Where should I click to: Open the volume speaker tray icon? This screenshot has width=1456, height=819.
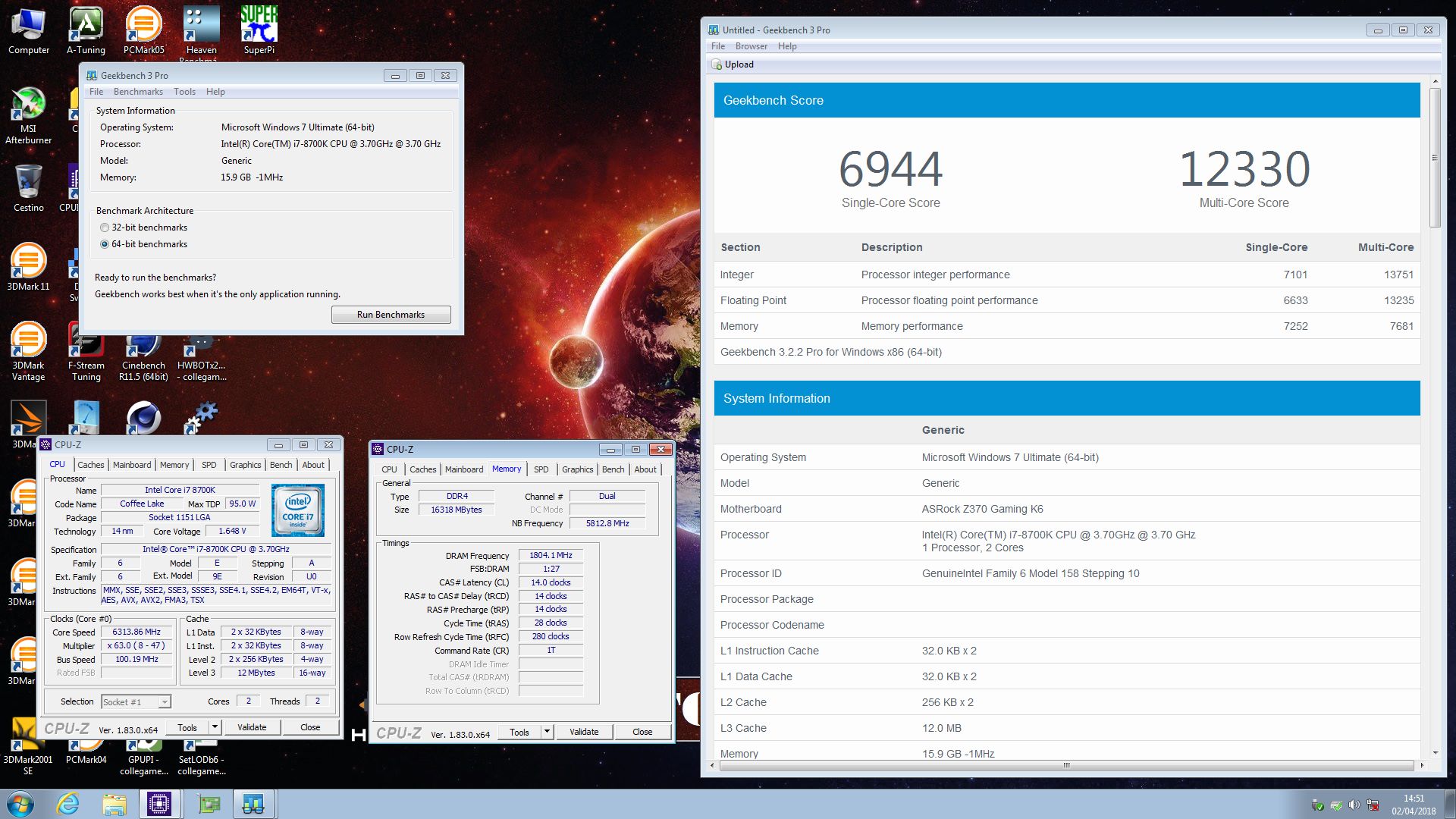[1354, 805]
